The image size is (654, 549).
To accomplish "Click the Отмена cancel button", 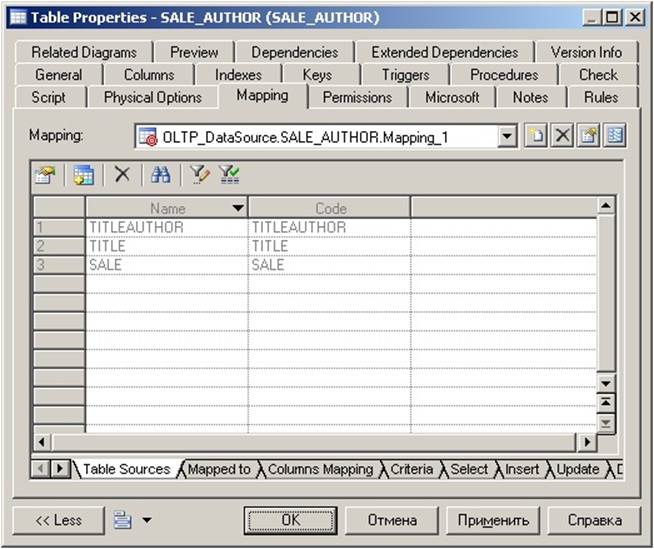I will pyautogui.click(x=392, y=520).
